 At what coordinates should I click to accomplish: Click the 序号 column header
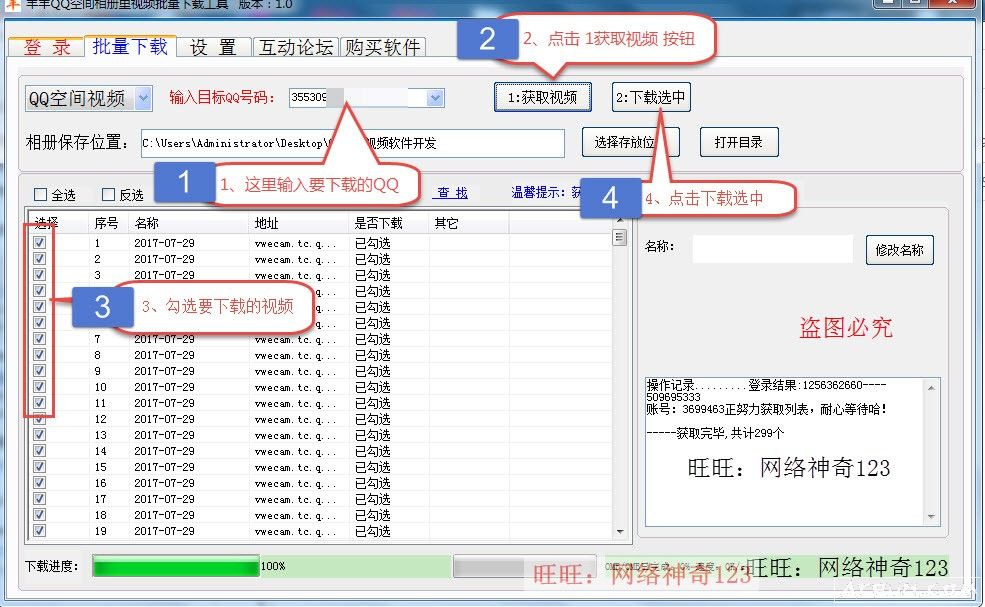pyautogui.click(x=106, y=223)
